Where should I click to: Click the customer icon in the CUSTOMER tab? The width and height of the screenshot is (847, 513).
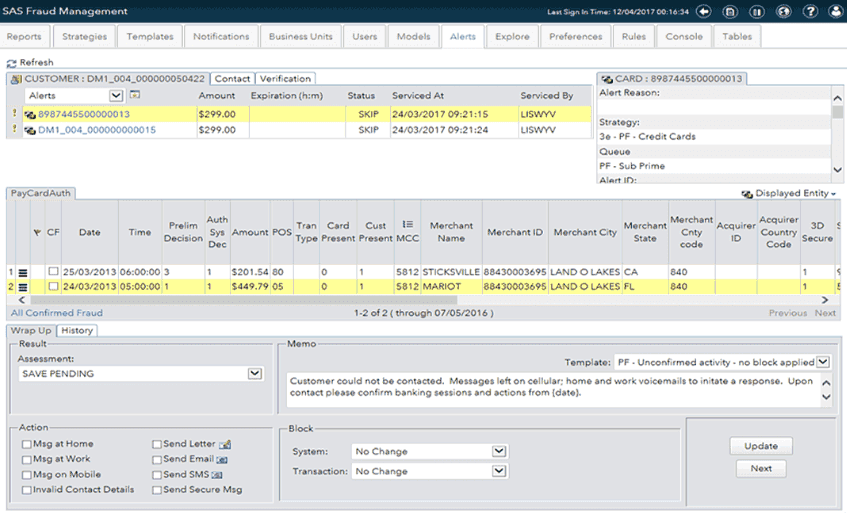coord(16,79)
